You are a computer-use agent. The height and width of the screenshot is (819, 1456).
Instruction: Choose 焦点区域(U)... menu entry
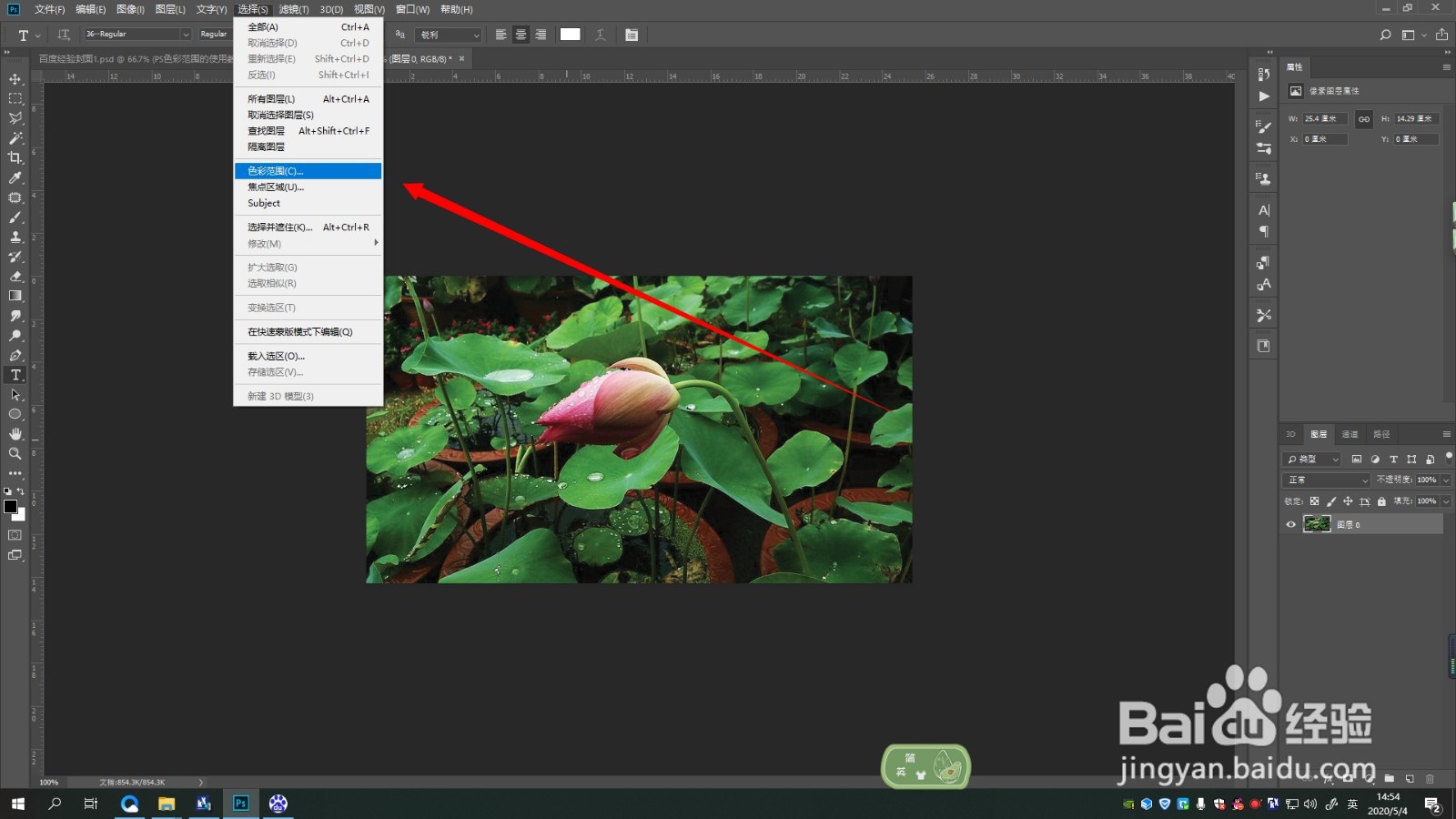[308, 187]
